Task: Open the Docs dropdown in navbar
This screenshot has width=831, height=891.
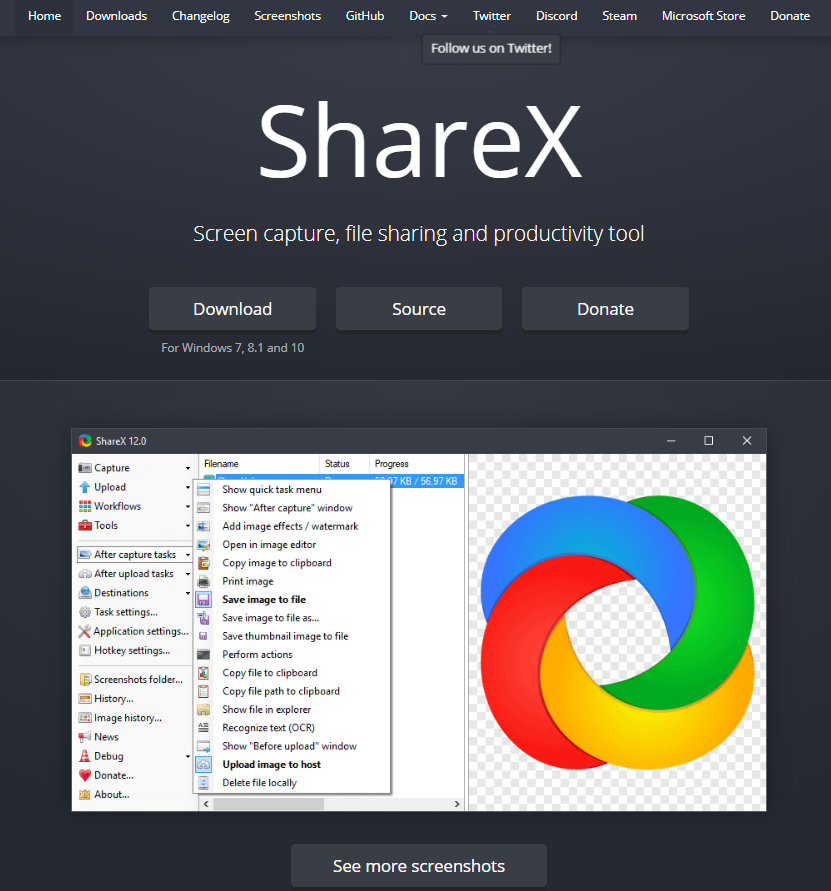Action: (x=428, y=16)
